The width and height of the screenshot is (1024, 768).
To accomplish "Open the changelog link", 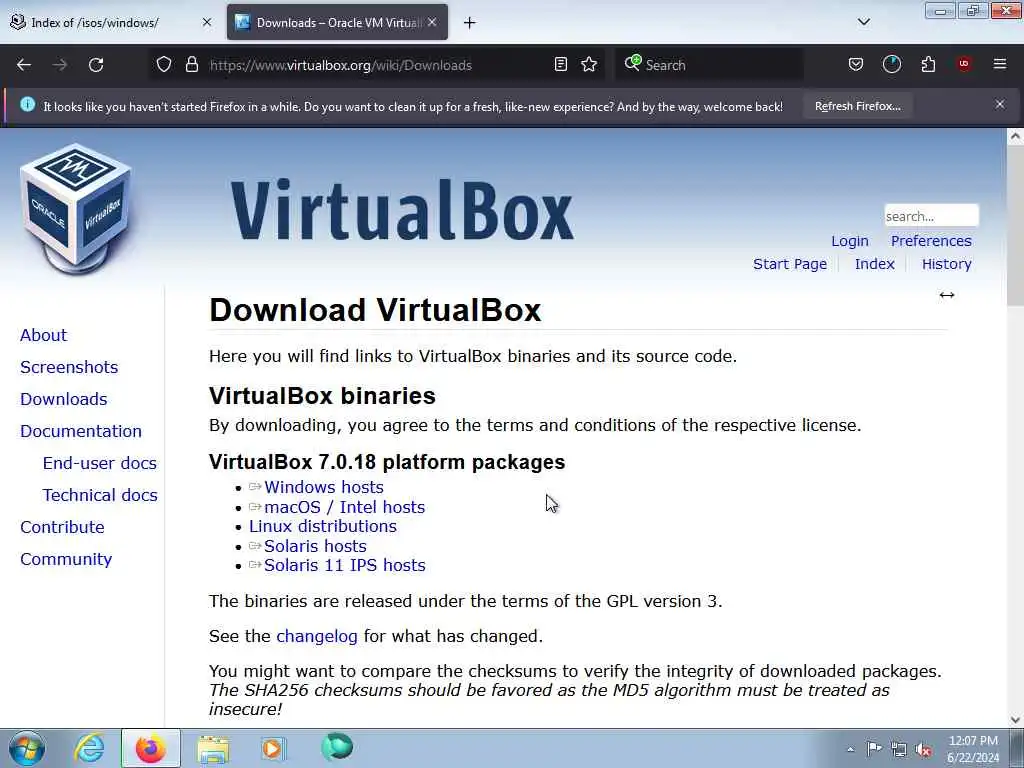I will click(317, 636).
